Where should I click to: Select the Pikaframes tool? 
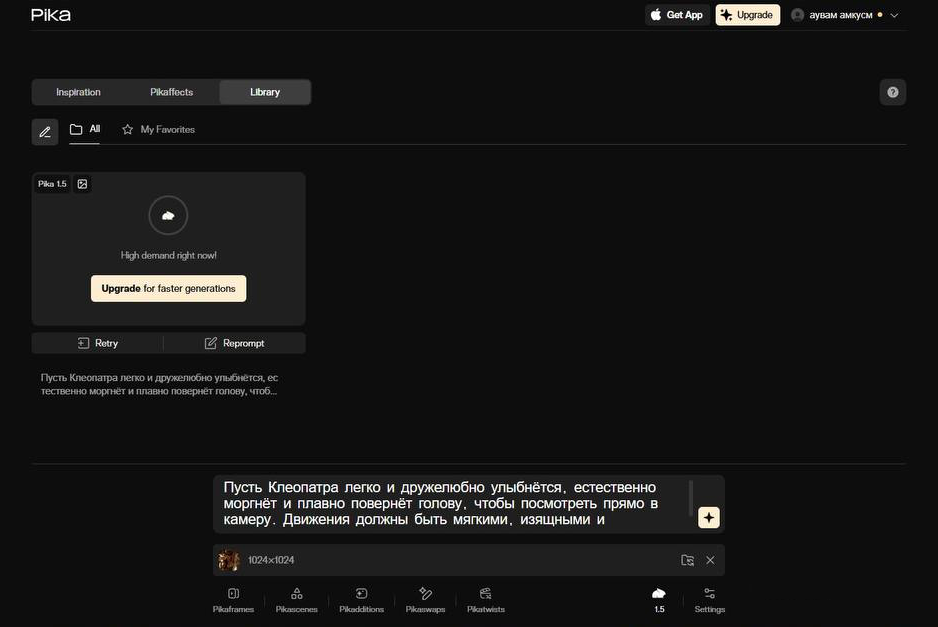click(x=231, y=600)
